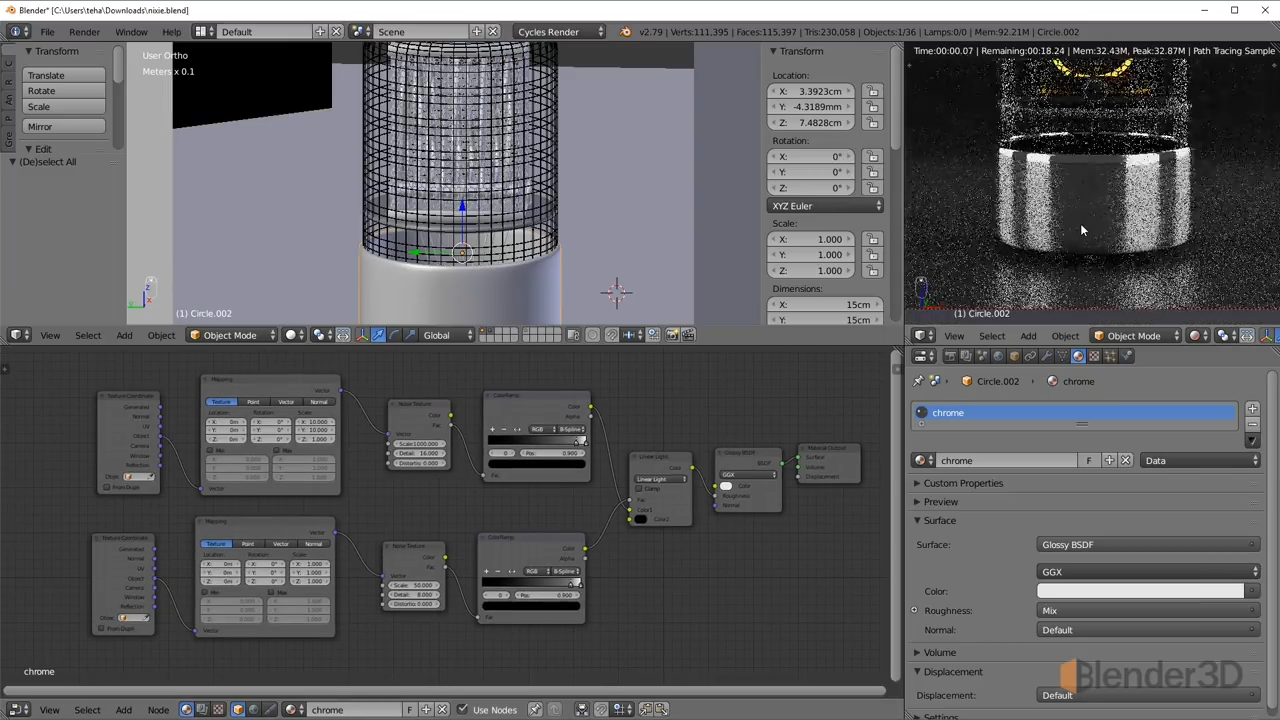Open the Cycles Render engine dropdown
The height and width of the screenshot is (720, 1280).
[x=560, y=32]
